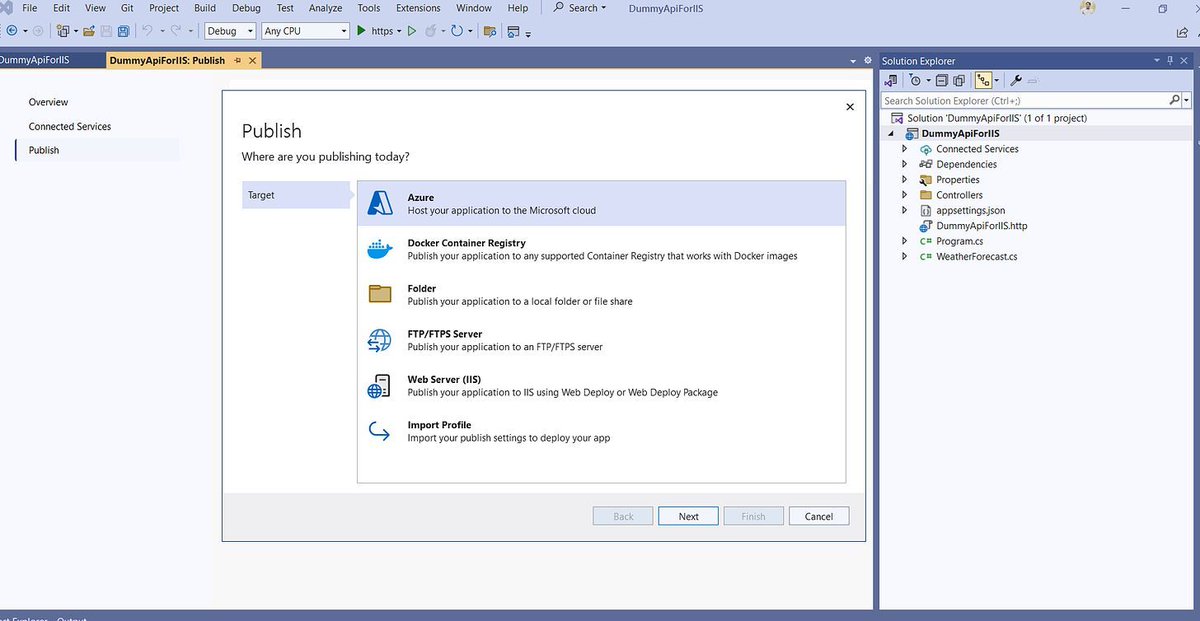Click Start Without Debugging outline play icon
The width and height of the screenshot is (1200, 621).
[x=411, y=31]
